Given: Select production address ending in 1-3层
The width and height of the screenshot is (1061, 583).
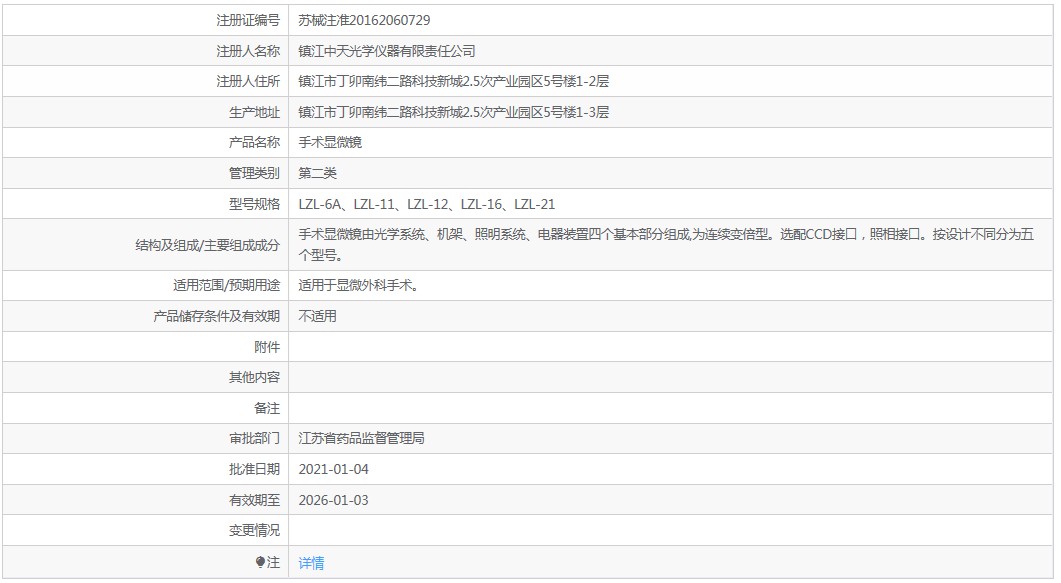Looking at the screenshot, I should (453, 112).
